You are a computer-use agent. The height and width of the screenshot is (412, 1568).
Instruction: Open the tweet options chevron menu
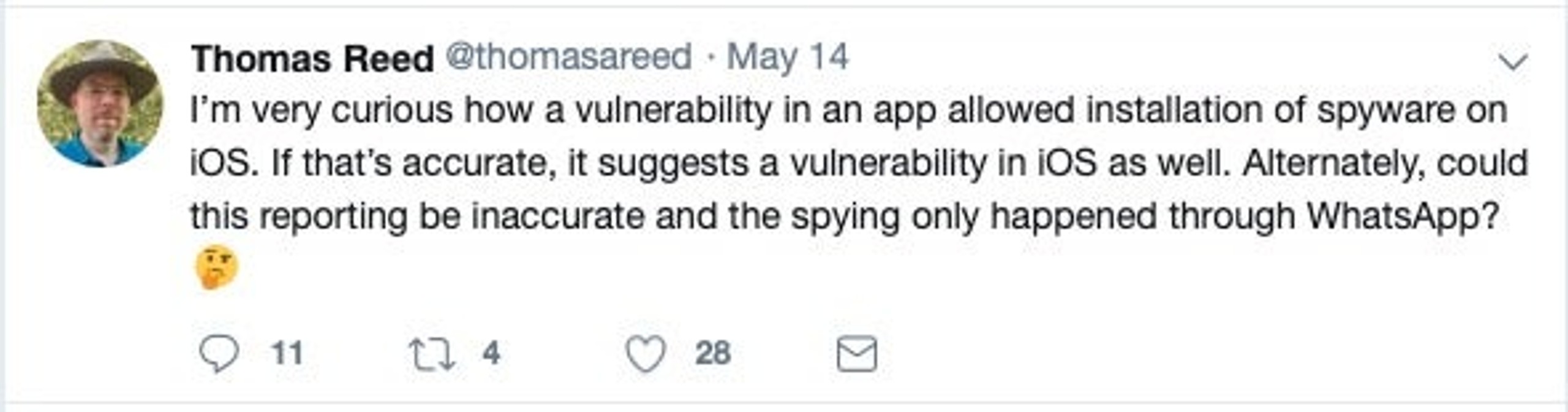pos(1513,62)
